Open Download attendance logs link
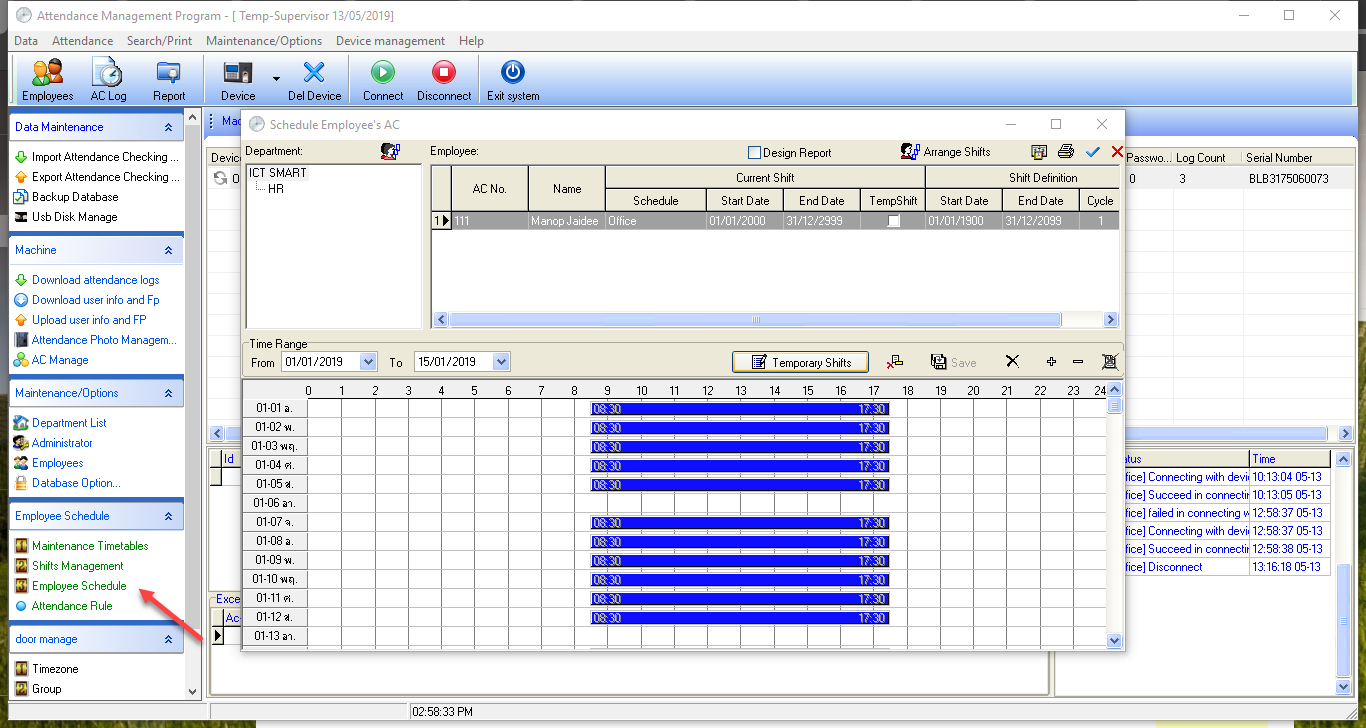The image size is (1366, 728). 95,280
